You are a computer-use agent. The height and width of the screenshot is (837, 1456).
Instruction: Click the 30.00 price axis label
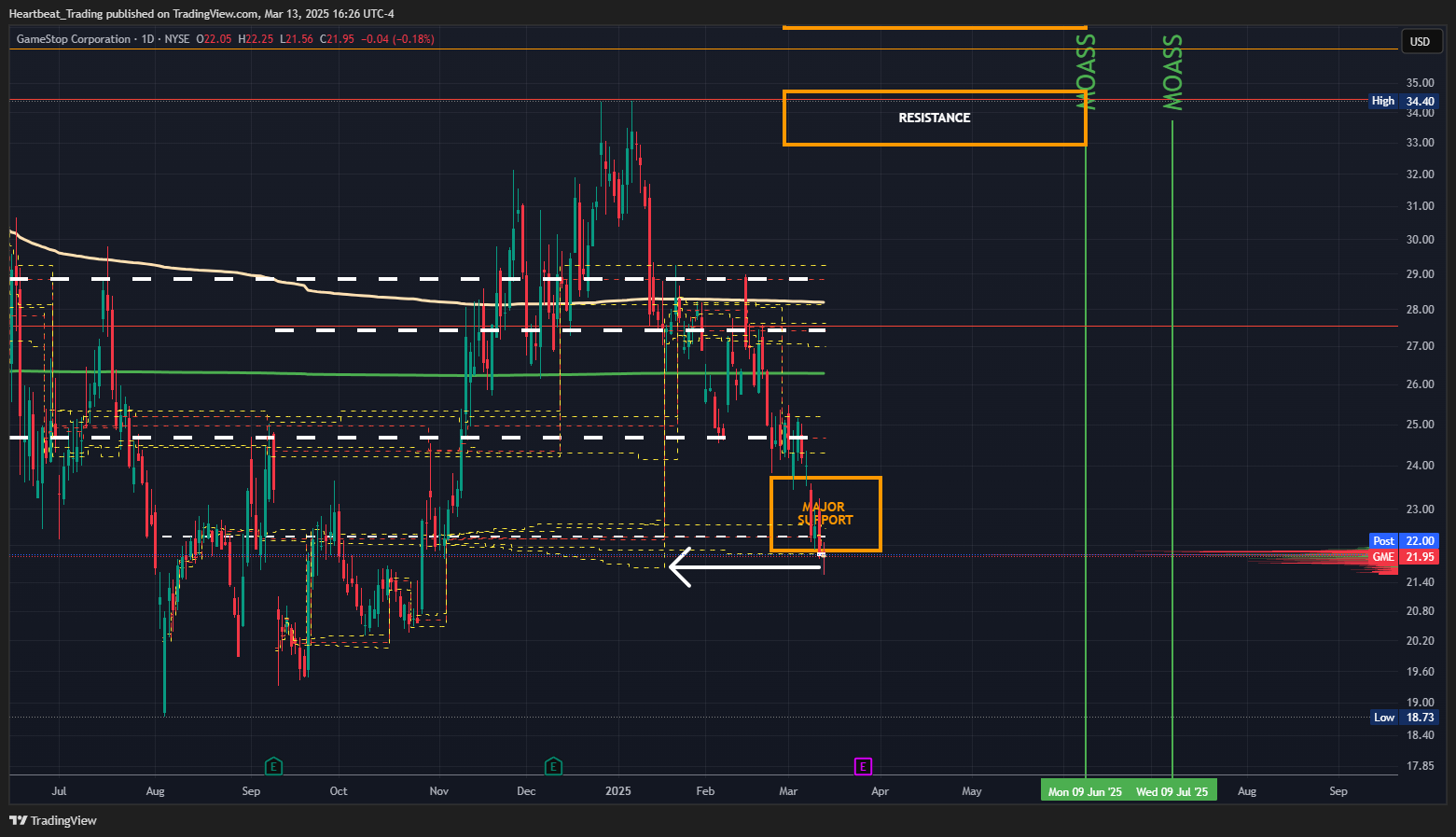tap(1421, 240)
